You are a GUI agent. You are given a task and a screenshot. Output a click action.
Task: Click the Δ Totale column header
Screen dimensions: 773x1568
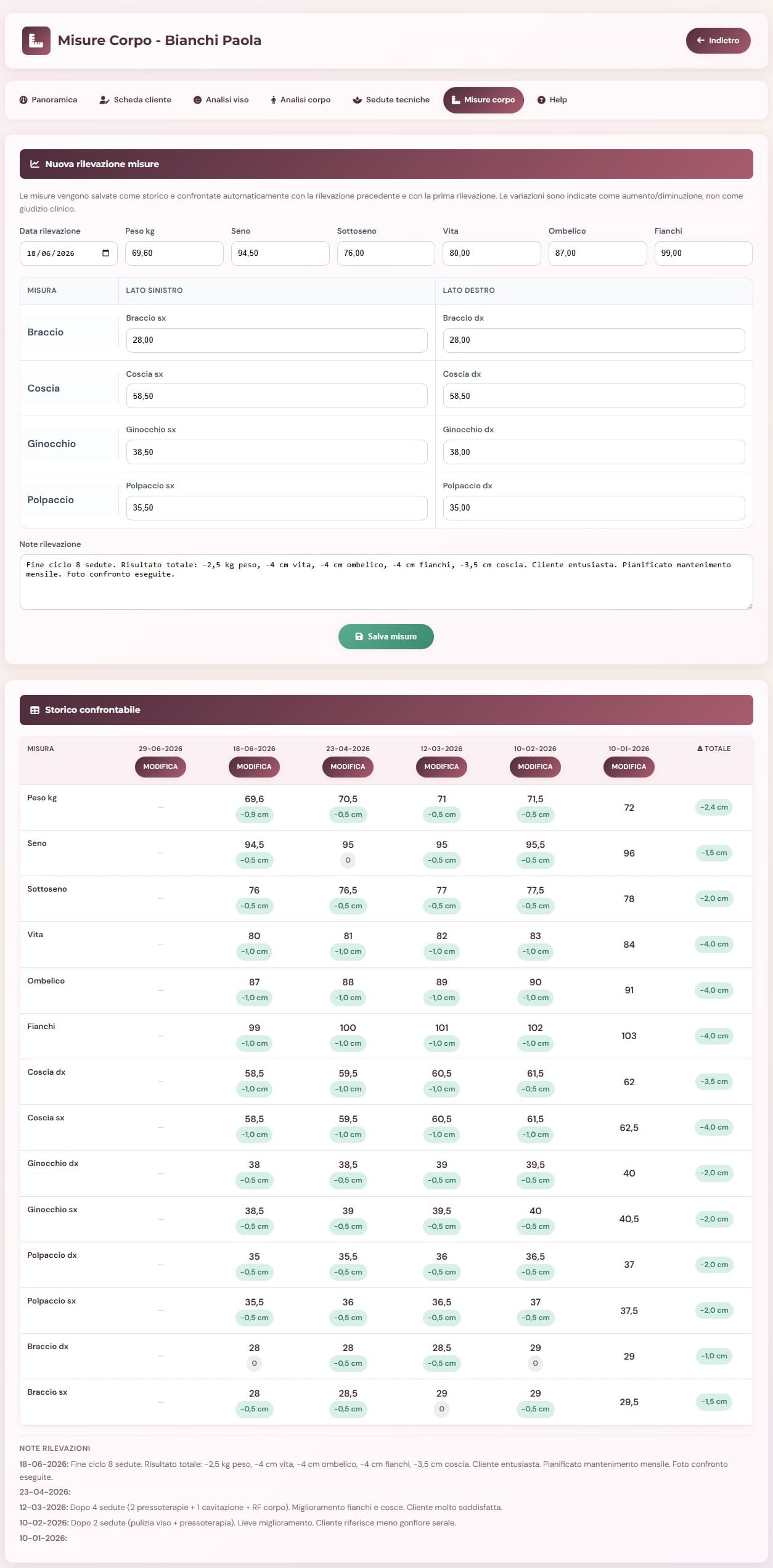pyautogui.click(x=714, y=749)
